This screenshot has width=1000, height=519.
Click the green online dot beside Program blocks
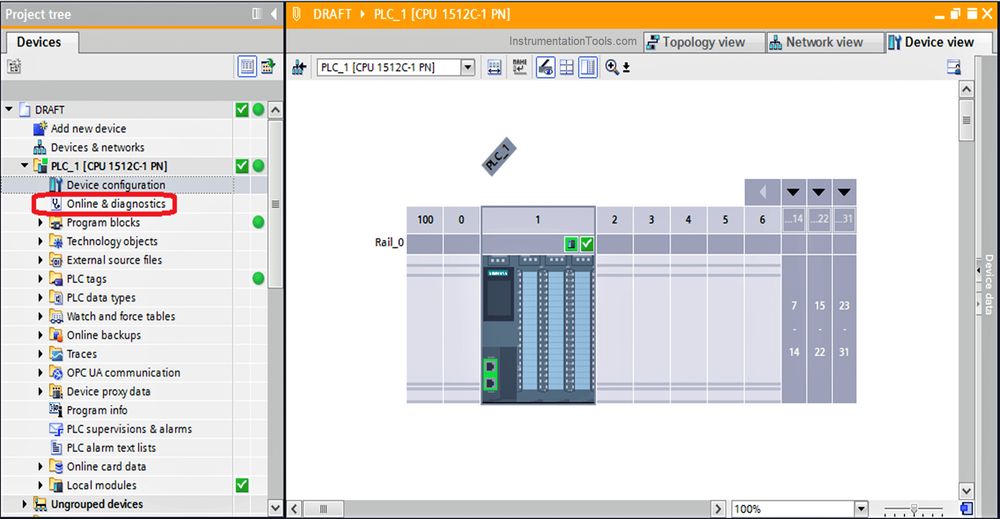tap(258, 223)
